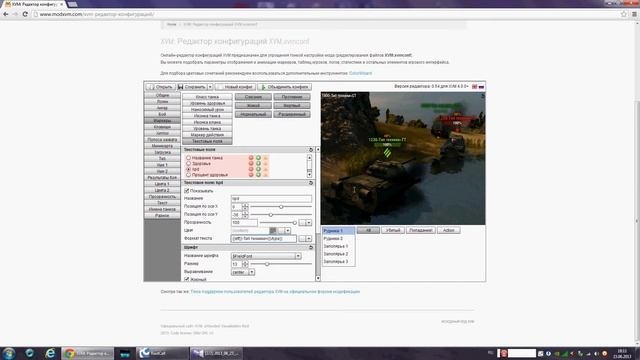
Task: Click green icon on Название танка row
Action: tap(258, 158)
